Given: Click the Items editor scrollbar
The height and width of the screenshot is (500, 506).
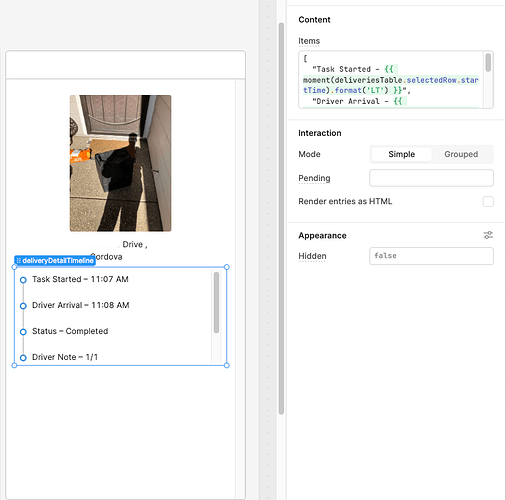Looking at the screenshot, I should click(488, 62).
